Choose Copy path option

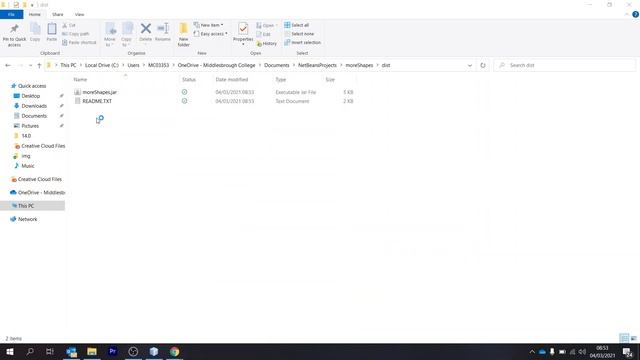[76, 34]
